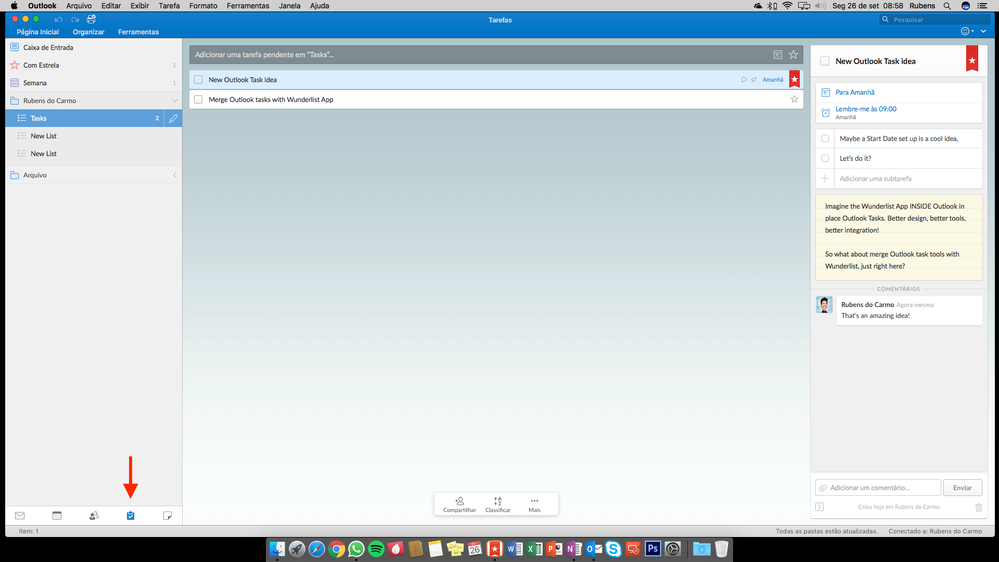Toggle the red star ribbon on New Outlook Task idea row
Screen dimensions: 999x562
794,79
